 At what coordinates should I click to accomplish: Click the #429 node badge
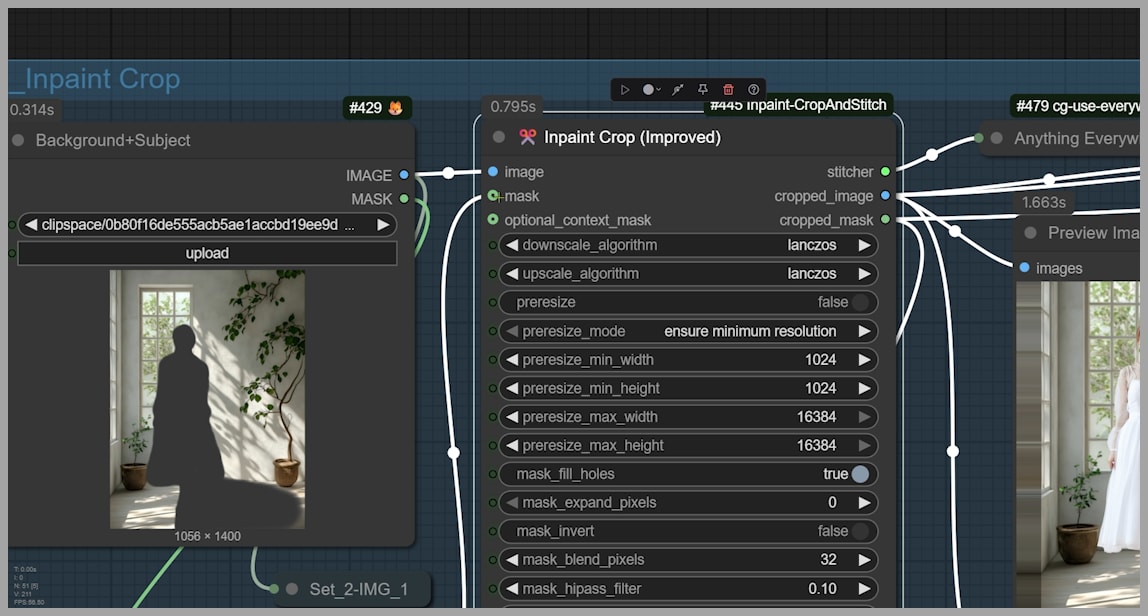coord(377,108)
